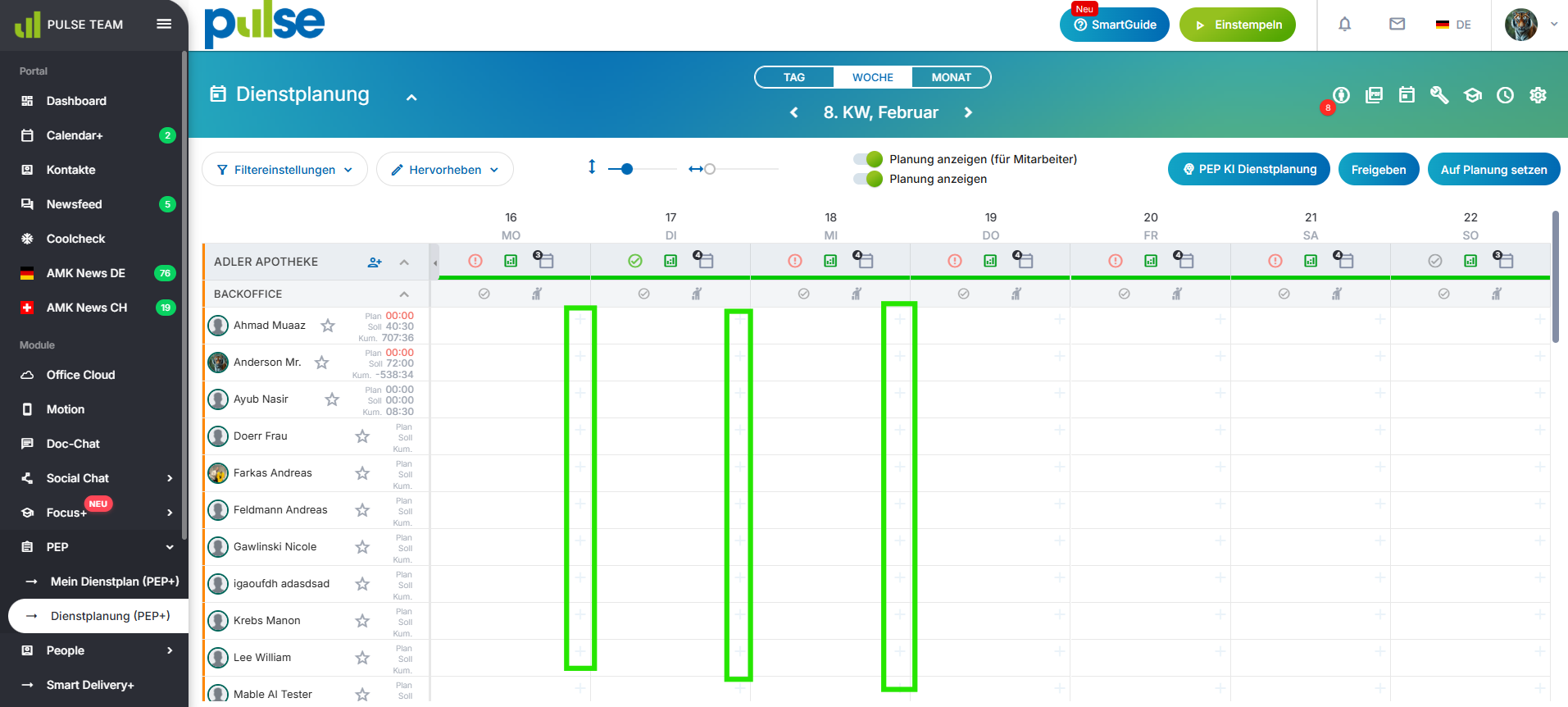Image resolution: width=1568 pixels, height=707 pixels.
Task: Click the red warning icon for Monday 16
Action: tap(475, 261)
